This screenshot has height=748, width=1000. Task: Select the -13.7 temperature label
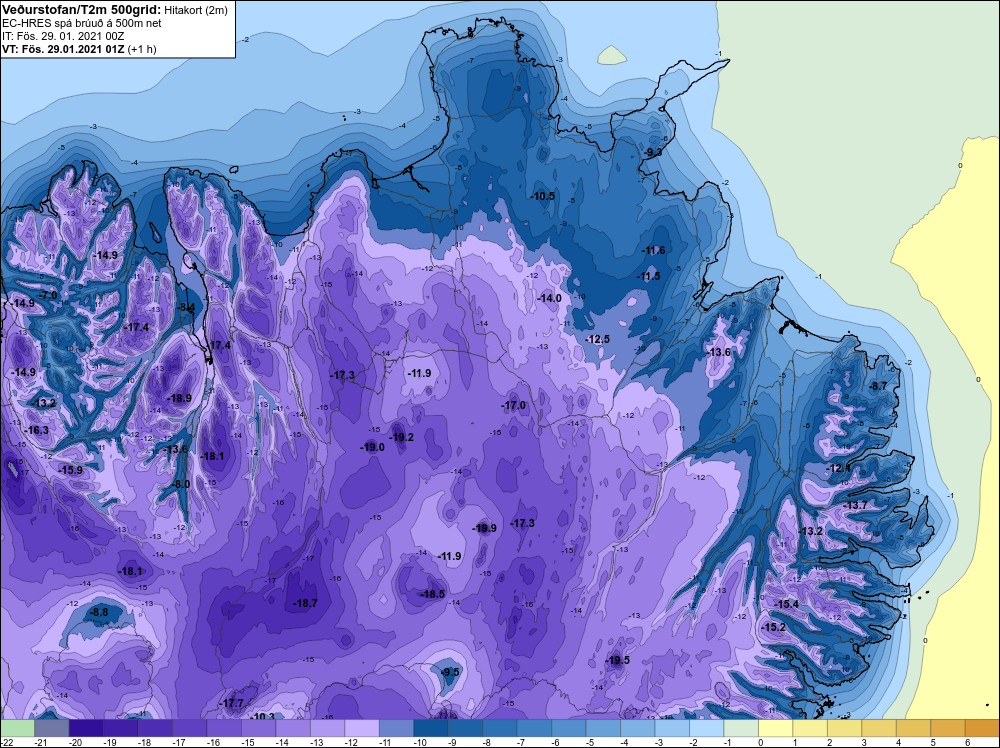point(855,505)
